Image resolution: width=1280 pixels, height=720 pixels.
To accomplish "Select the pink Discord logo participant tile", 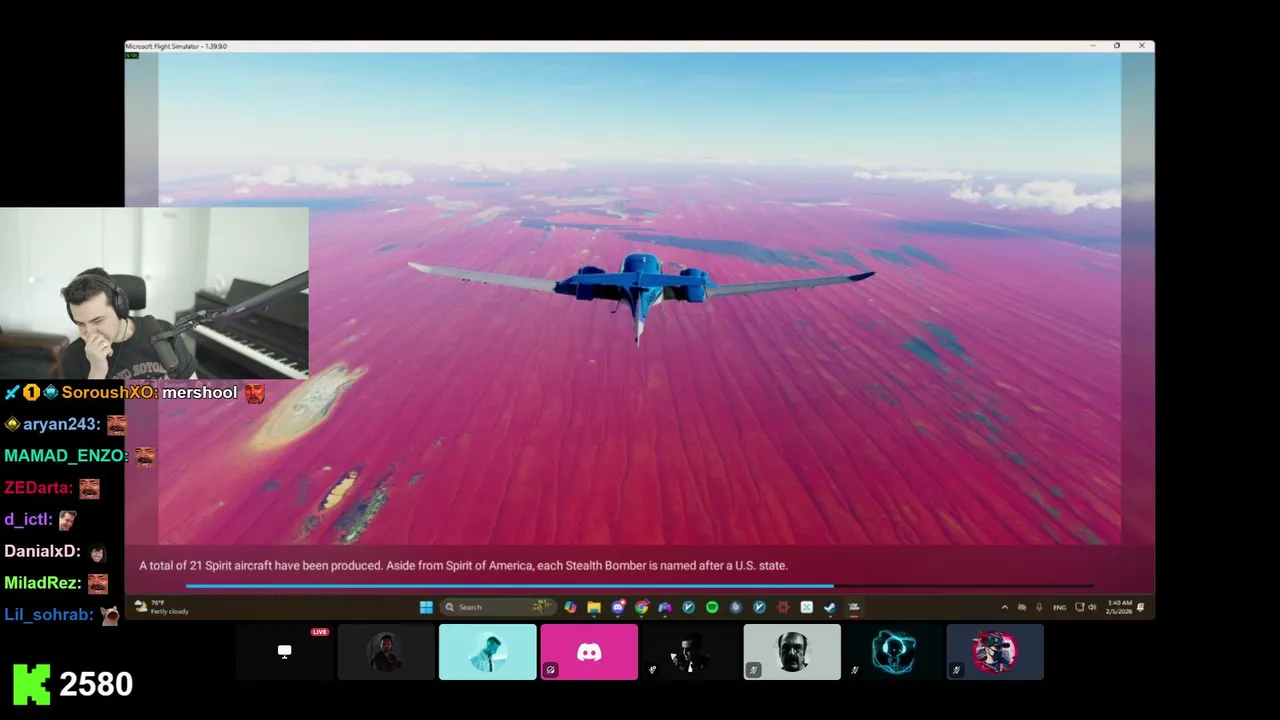I will (x=589, y=652).
